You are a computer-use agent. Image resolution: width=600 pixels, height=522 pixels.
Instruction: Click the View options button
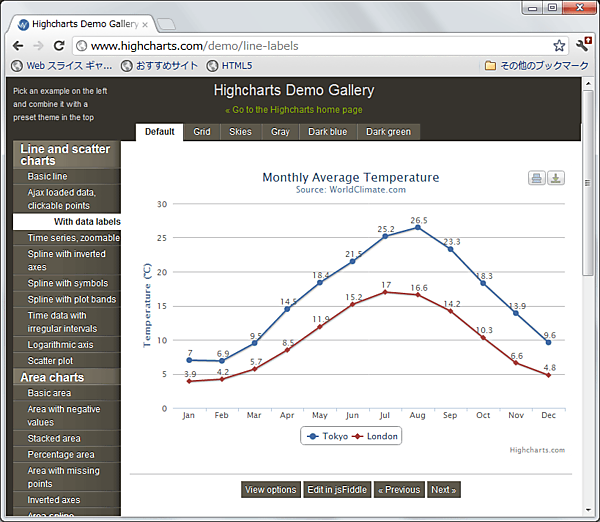coord(270,490)
